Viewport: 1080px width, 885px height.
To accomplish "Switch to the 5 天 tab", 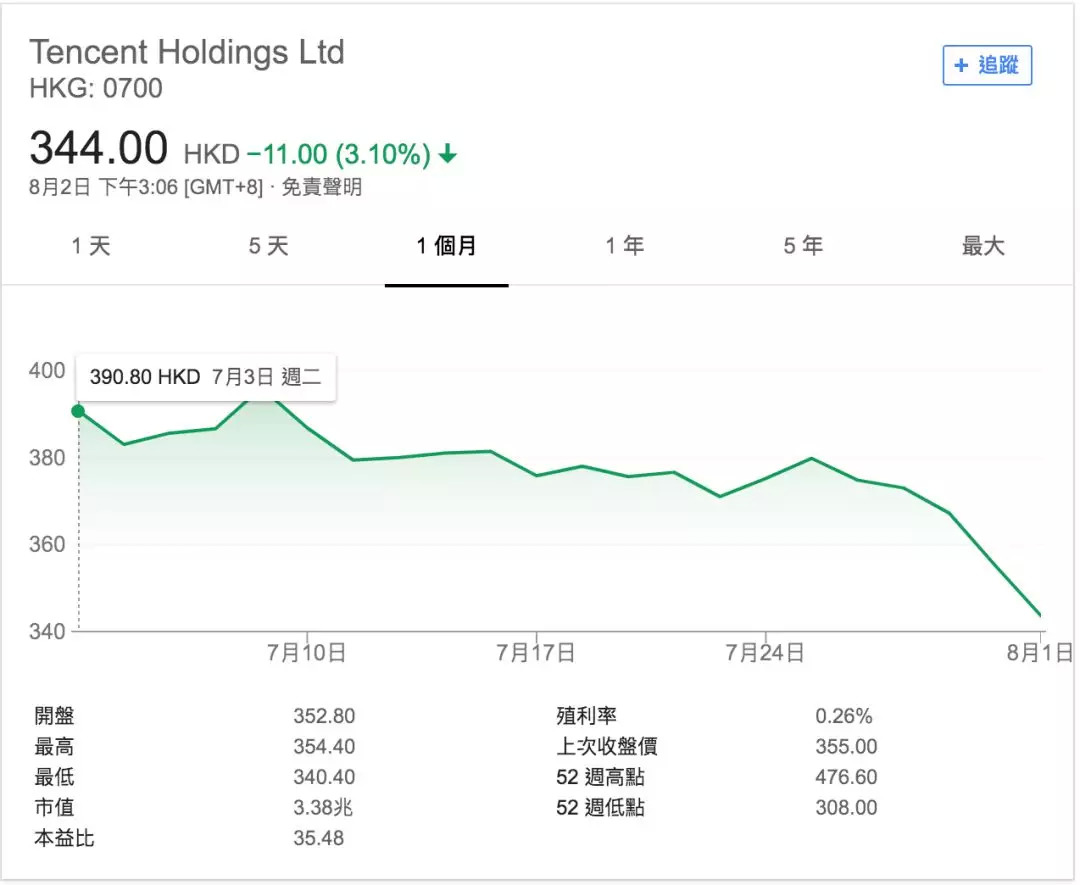I will click(x=268, y=246).
